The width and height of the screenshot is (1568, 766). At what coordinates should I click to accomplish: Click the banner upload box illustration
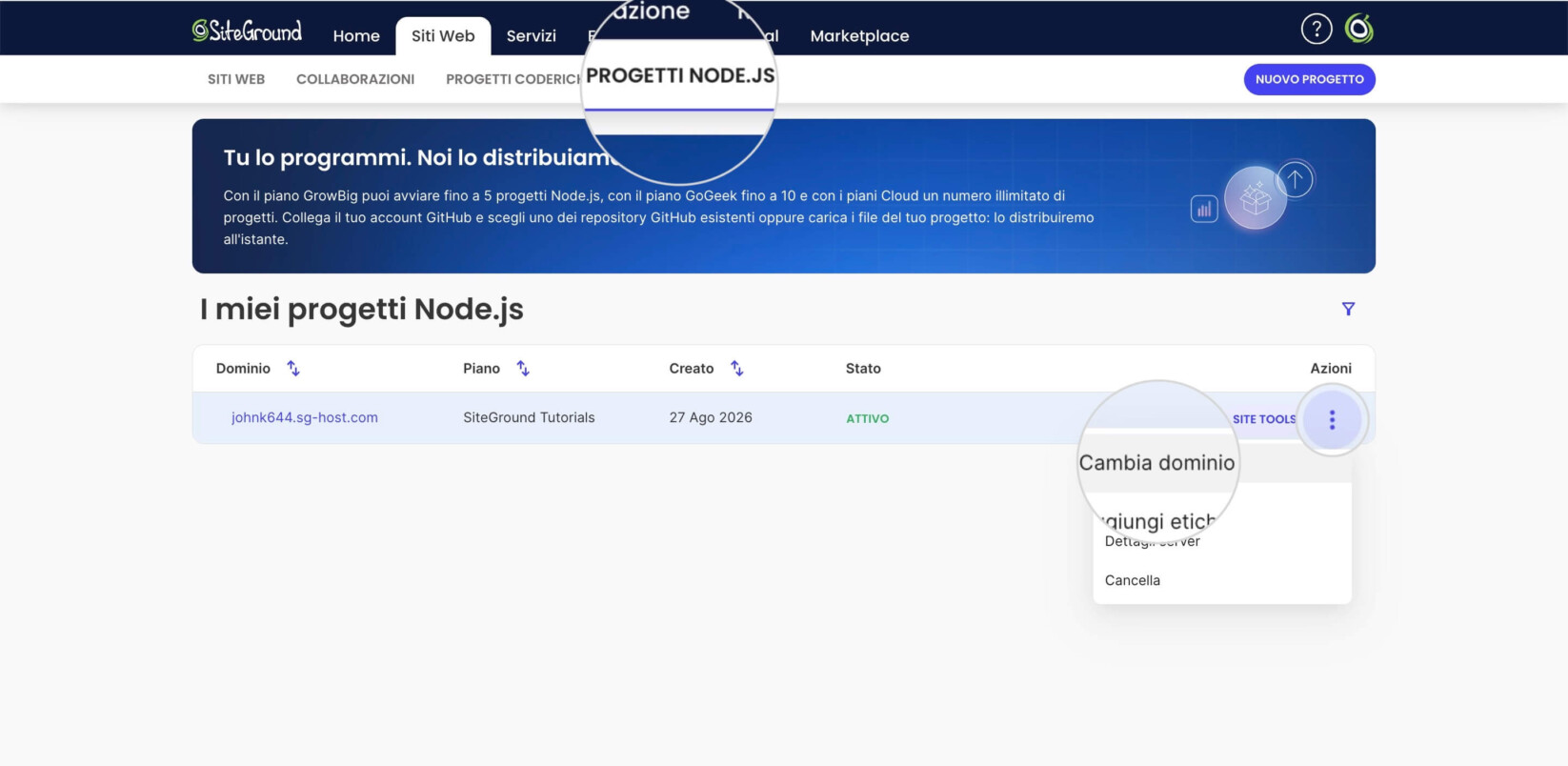[x=1255, y=198]
